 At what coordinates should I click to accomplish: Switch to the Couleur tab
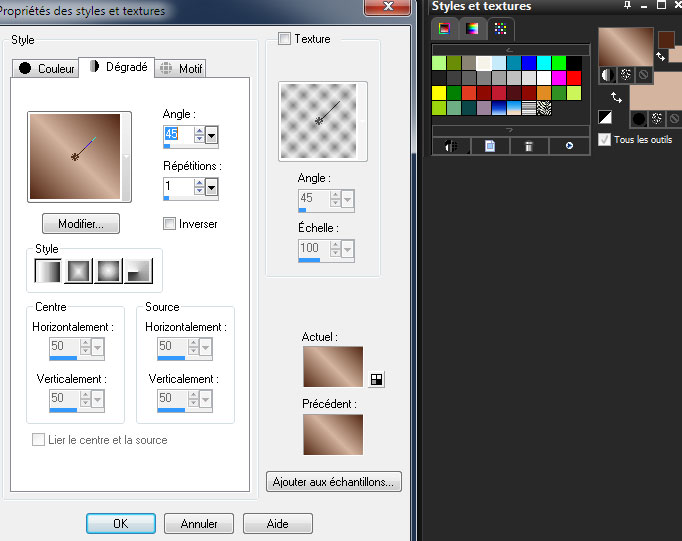(46, 69)
